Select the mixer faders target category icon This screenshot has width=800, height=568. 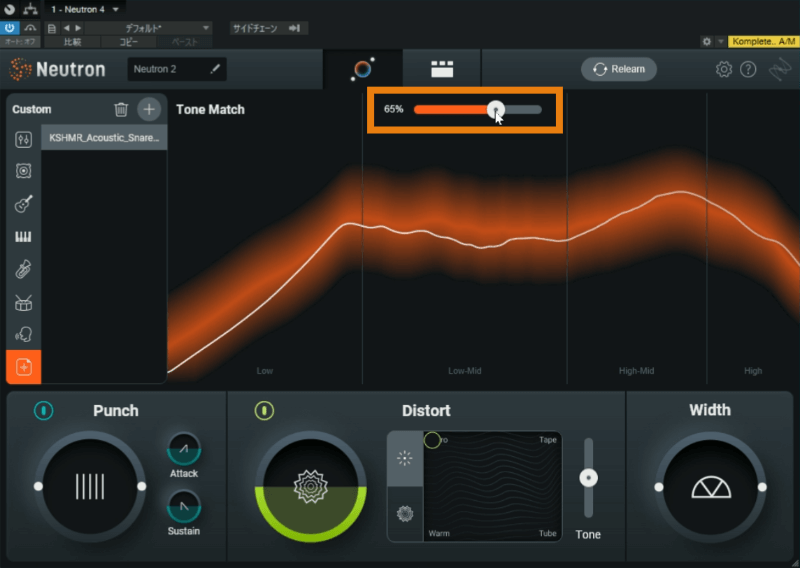23,139
